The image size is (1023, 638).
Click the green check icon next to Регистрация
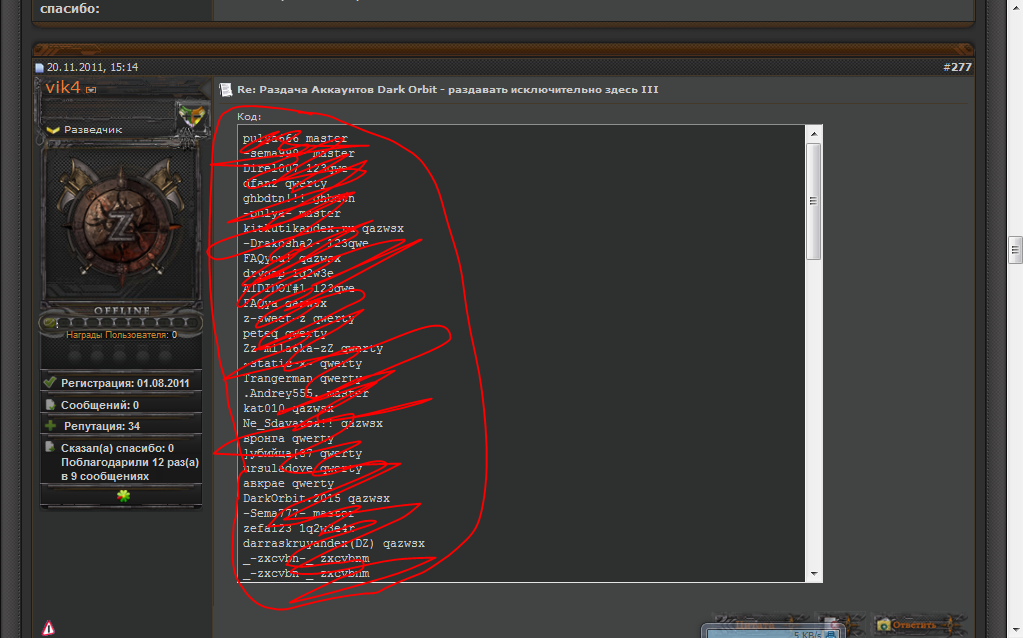(x=50, y=382)
